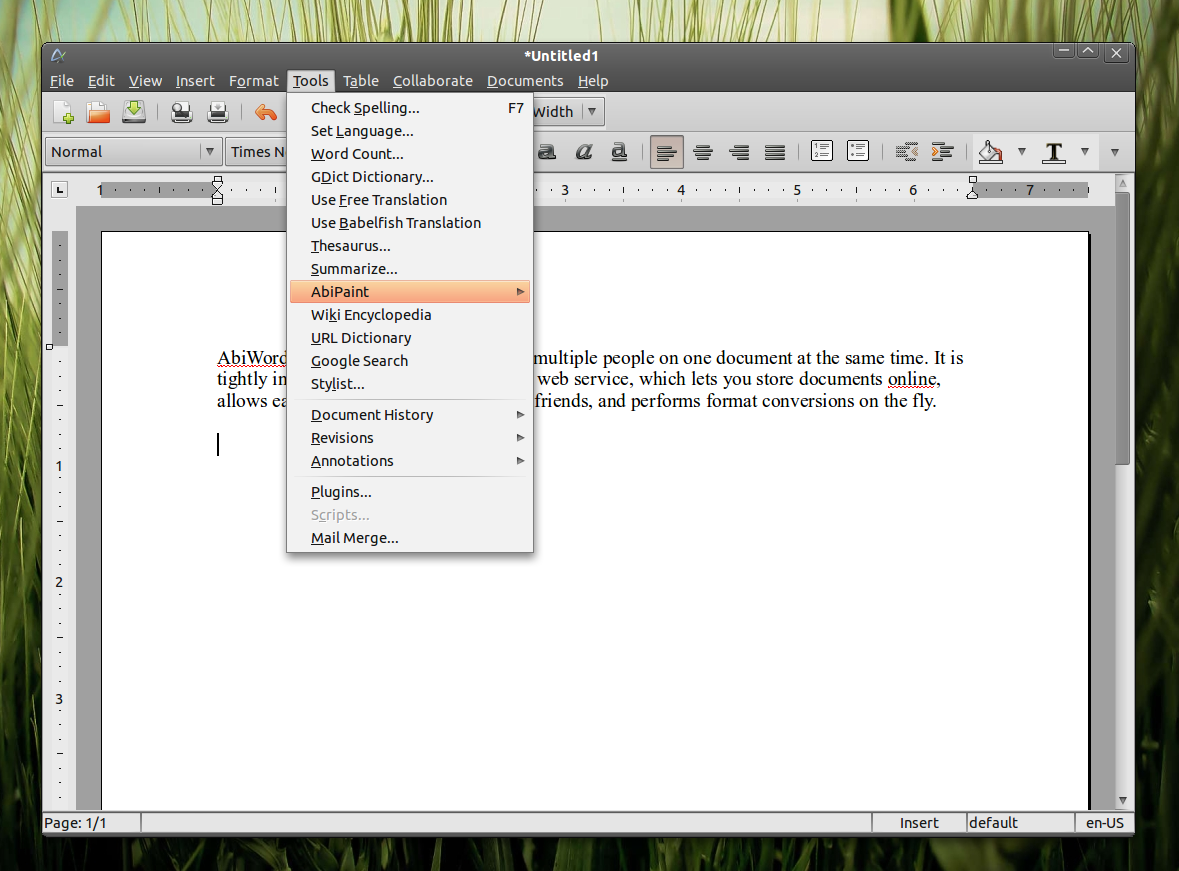Select Check Spelling from Tools menu
The image size is (1179, 871).
click(365, 107)
